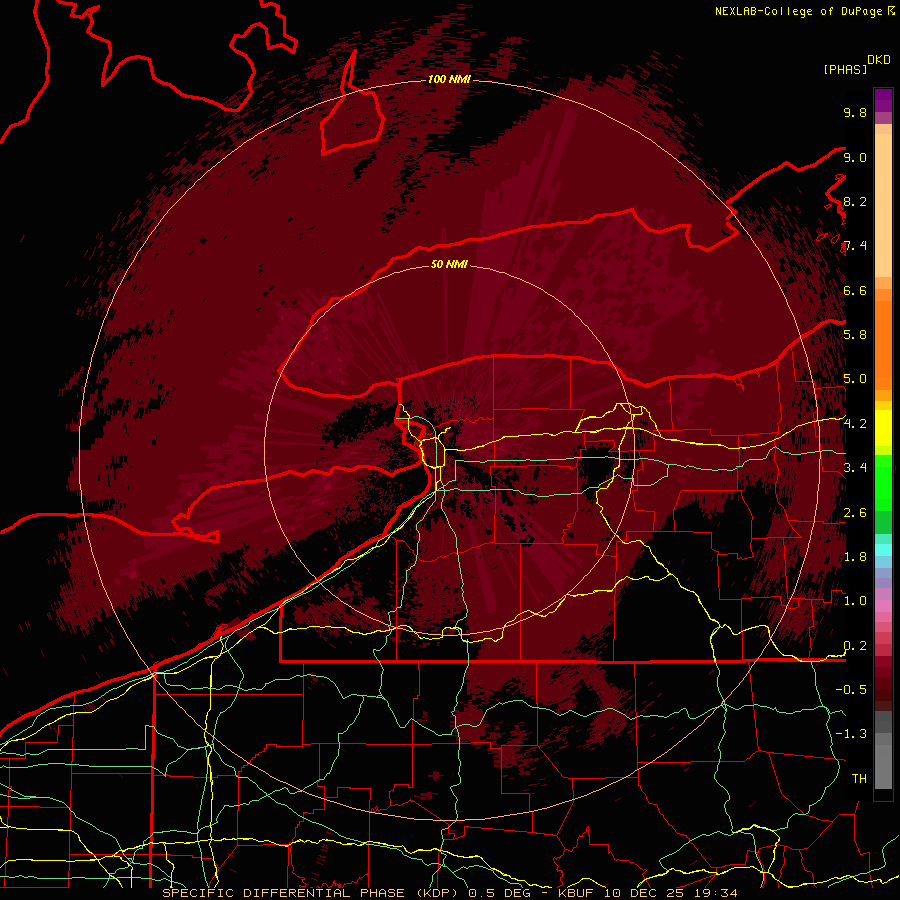Click the 0.2 legend value
Viewport: 900px width, 900px height.
click(855, 645)
